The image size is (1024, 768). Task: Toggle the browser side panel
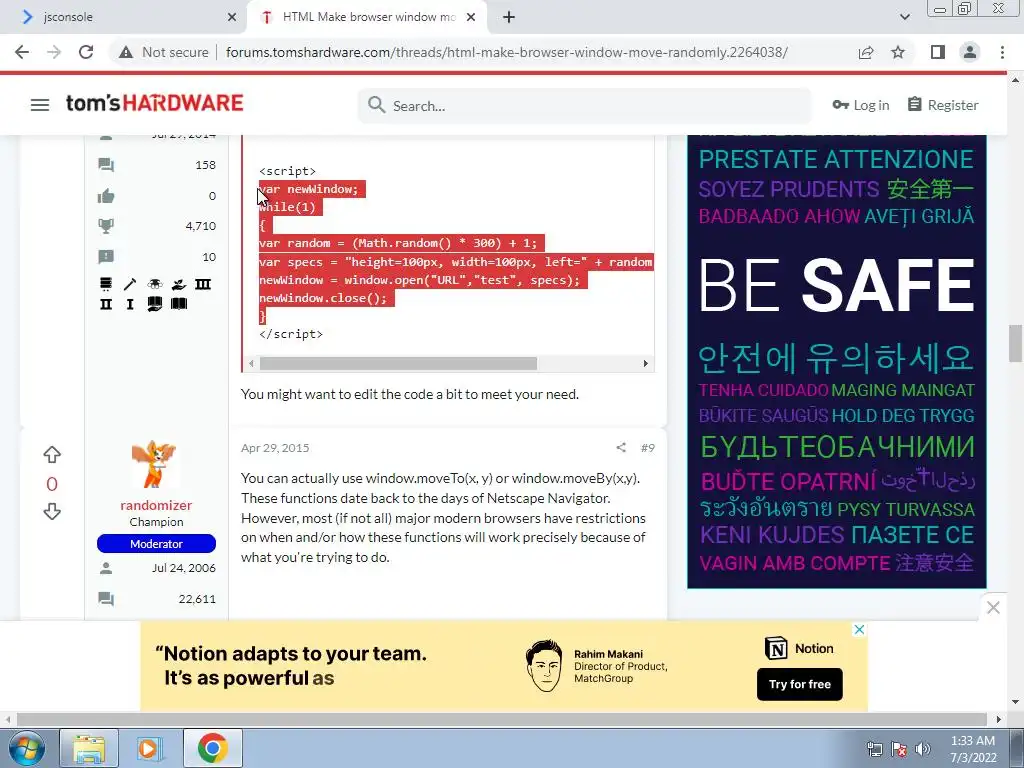tap(938, 52)
